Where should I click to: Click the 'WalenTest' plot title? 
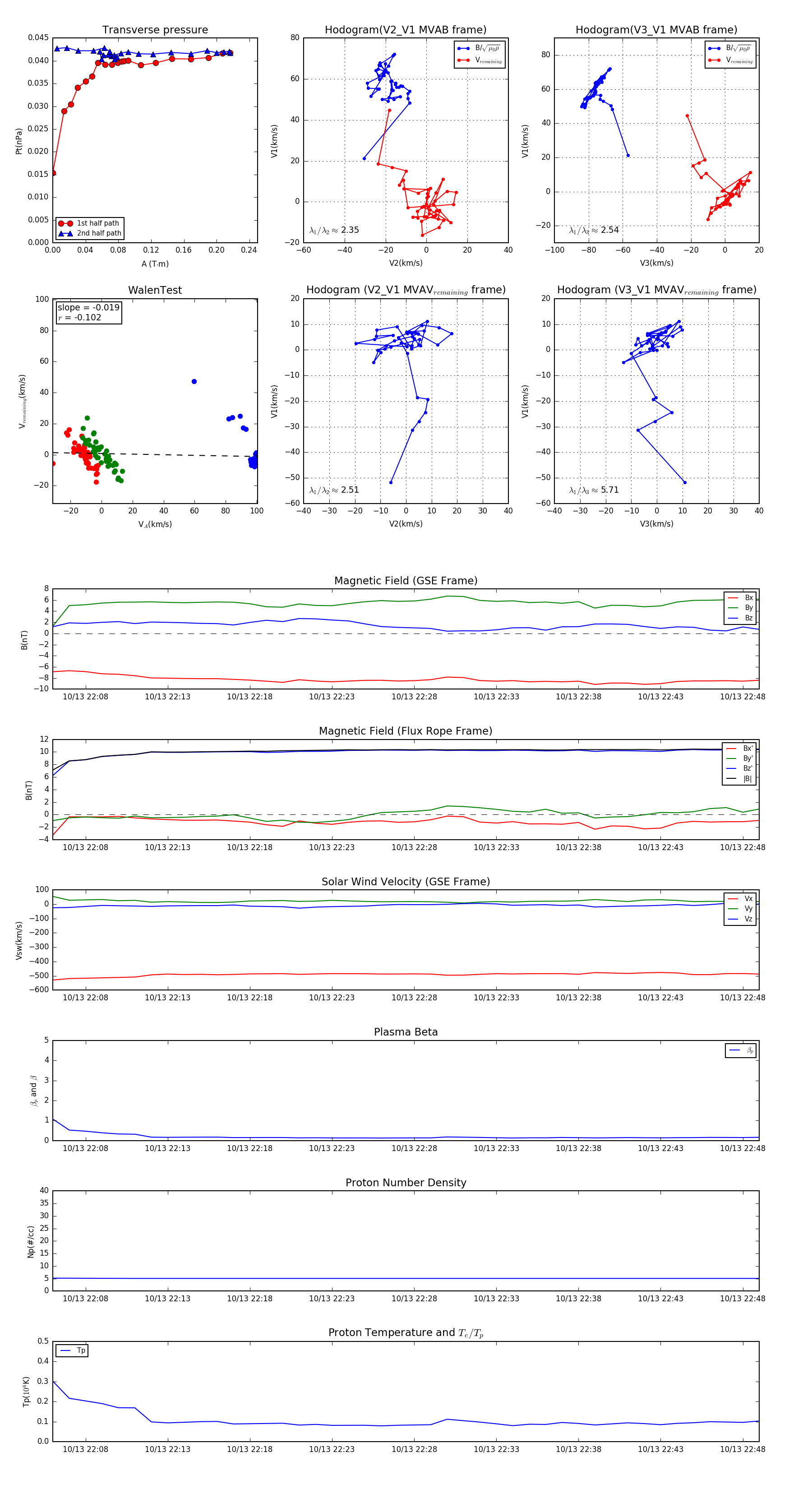(x=155, y=290)
